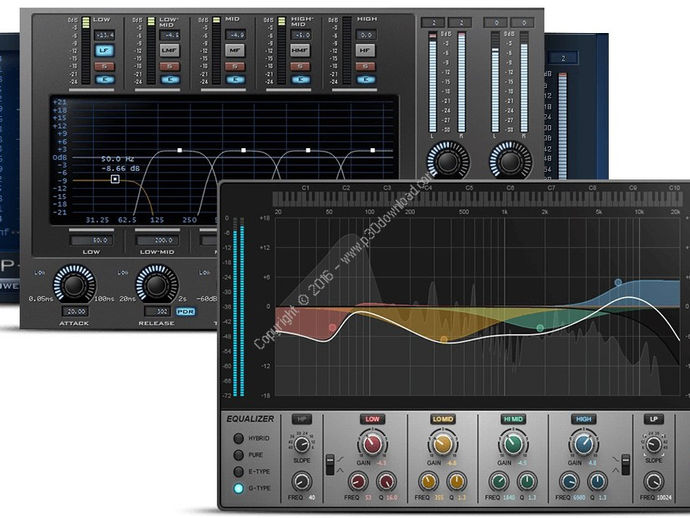
Task: Click the LP FREQ knob
Action: click(x=654, y=481)
